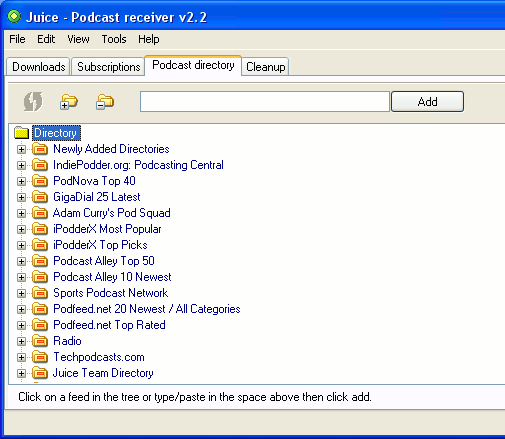Select iPodderX Top Picks text
This screenshot has height=439, width=505.
(100, 245)
